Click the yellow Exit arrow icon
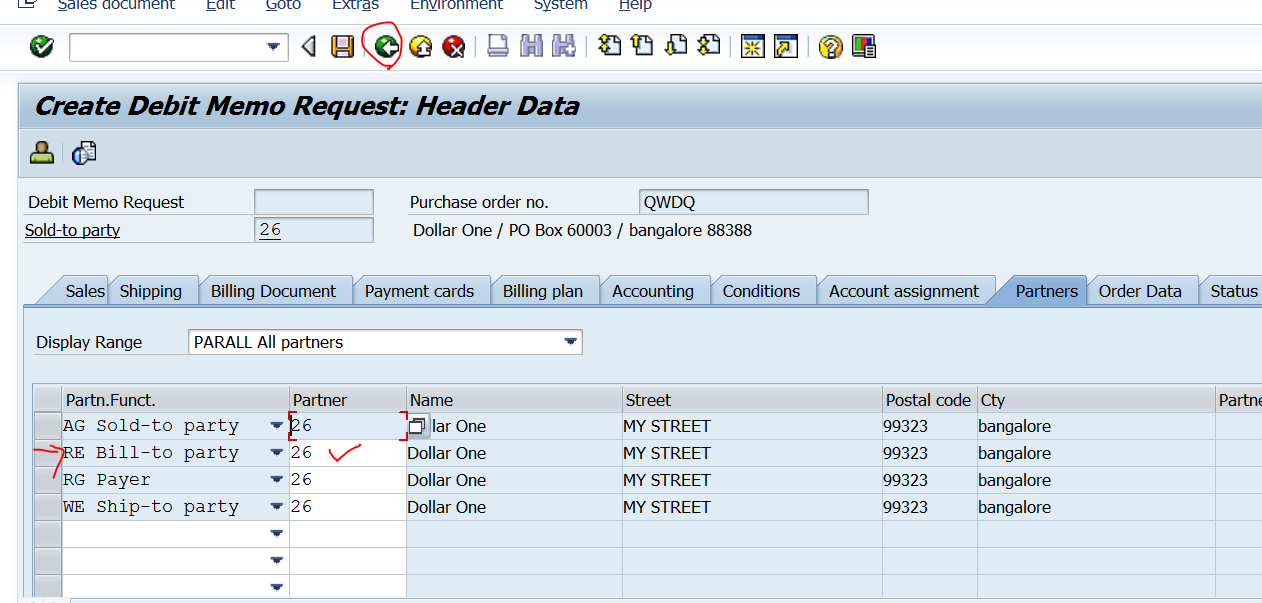Viewport: 1262px width, 603px height. tap(420, 46)
